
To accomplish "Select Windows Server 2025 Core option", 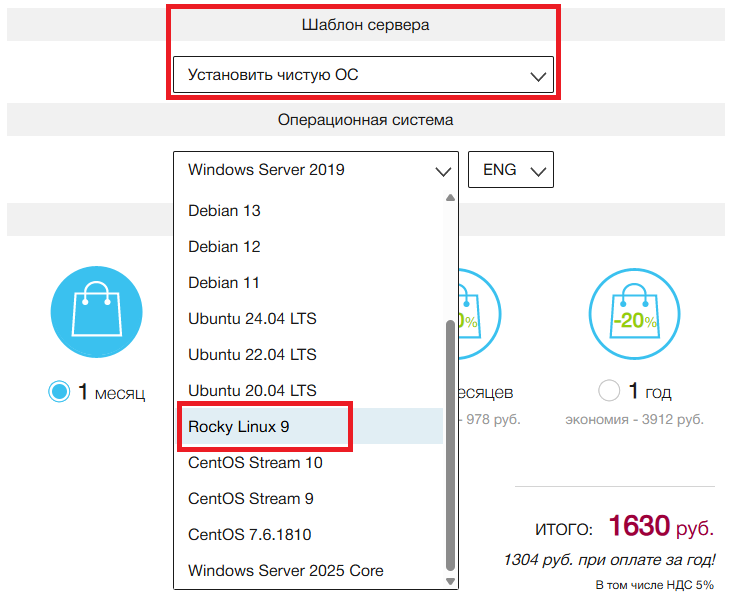I will [x=308, y=570].
